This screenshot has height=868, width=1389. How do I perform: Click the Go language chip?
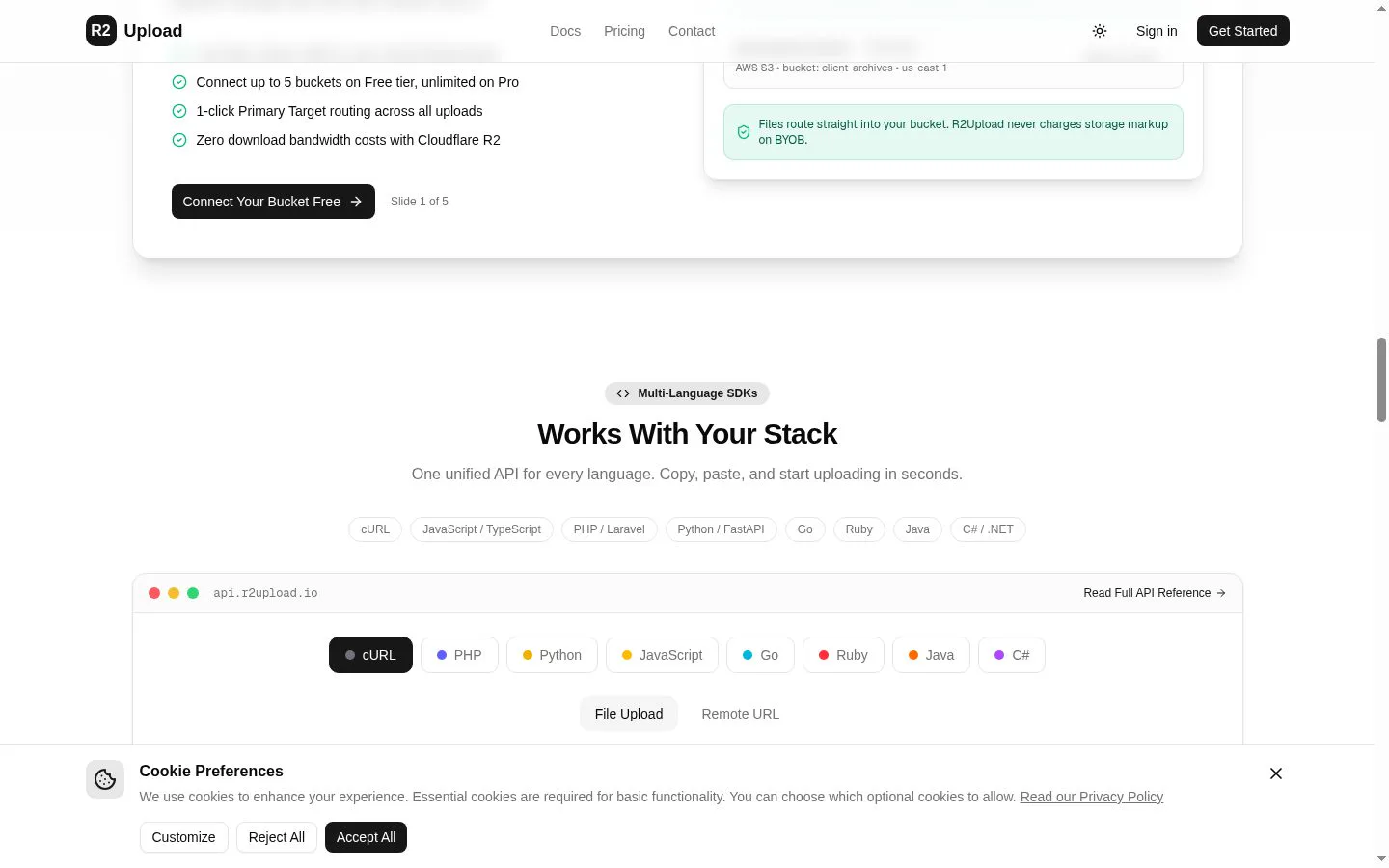click(805, 529)
